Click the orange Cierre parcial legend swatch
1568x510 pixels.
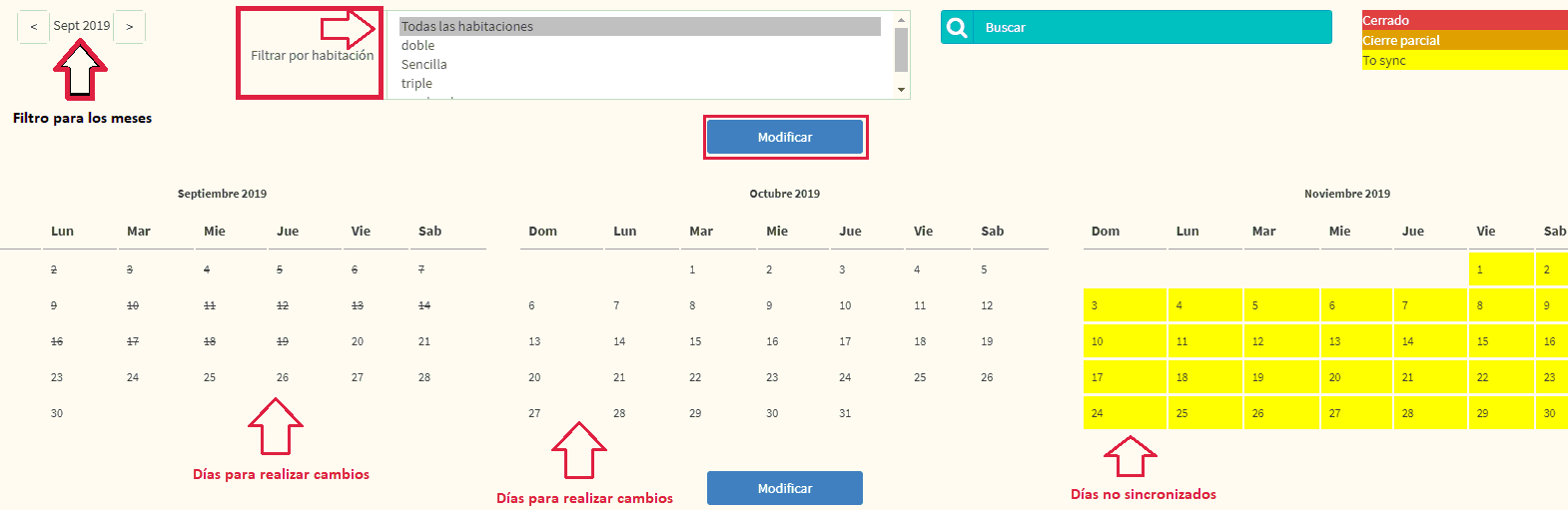point(1464,41)
